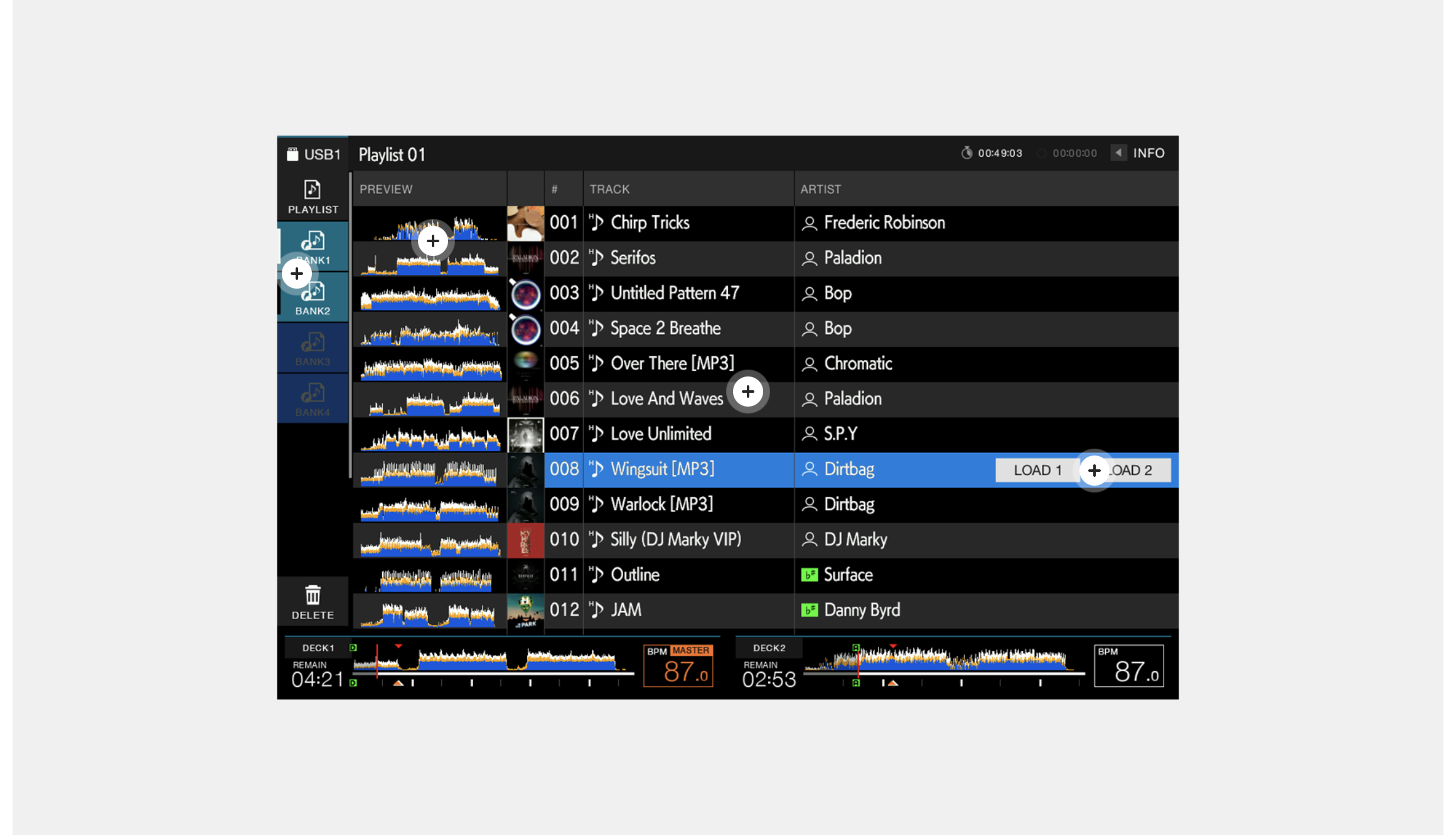This screenshot has width=1456, height=837.
Task: Click album art for Untitled Pattern 47
Action: [525, 294]
